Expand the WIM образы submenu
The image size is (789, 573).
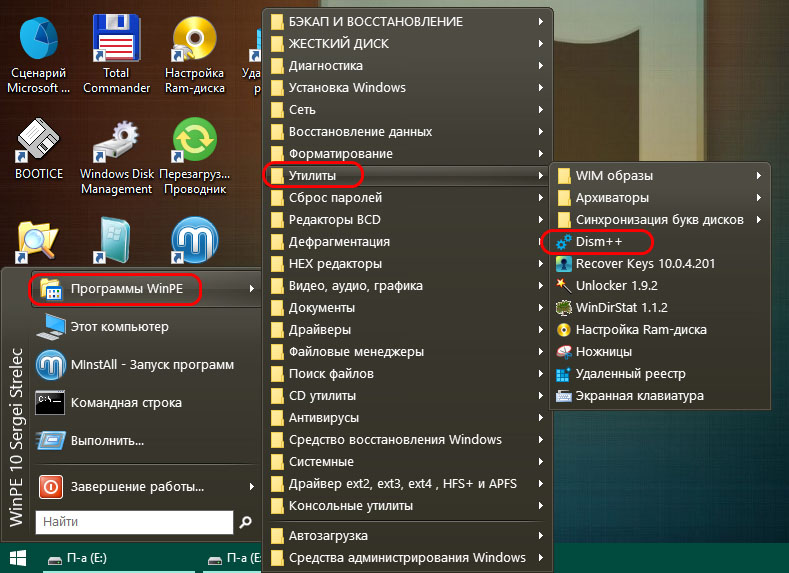click(659, 176)
